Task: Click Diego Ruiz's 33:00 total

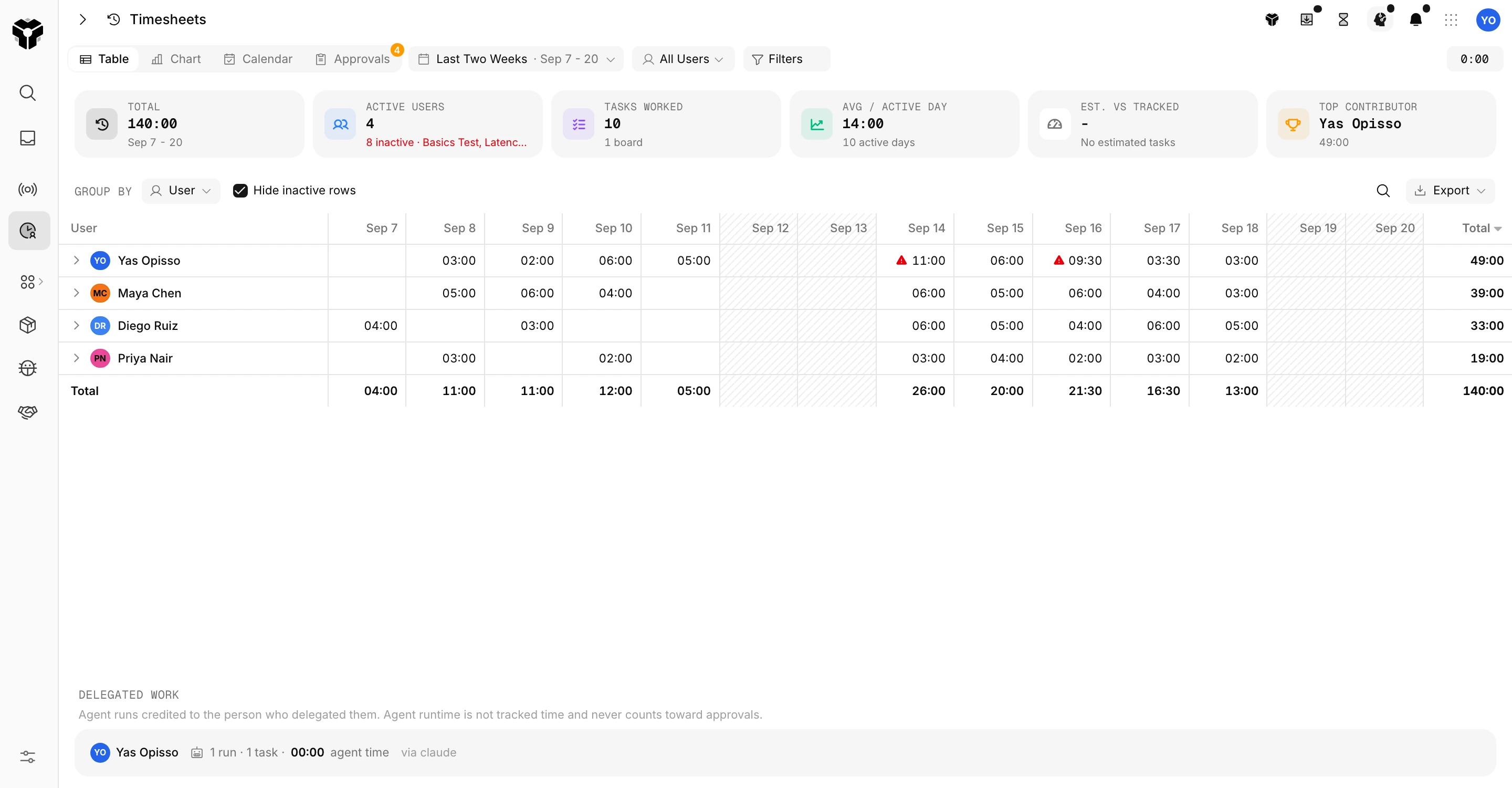Action: 1486,325
